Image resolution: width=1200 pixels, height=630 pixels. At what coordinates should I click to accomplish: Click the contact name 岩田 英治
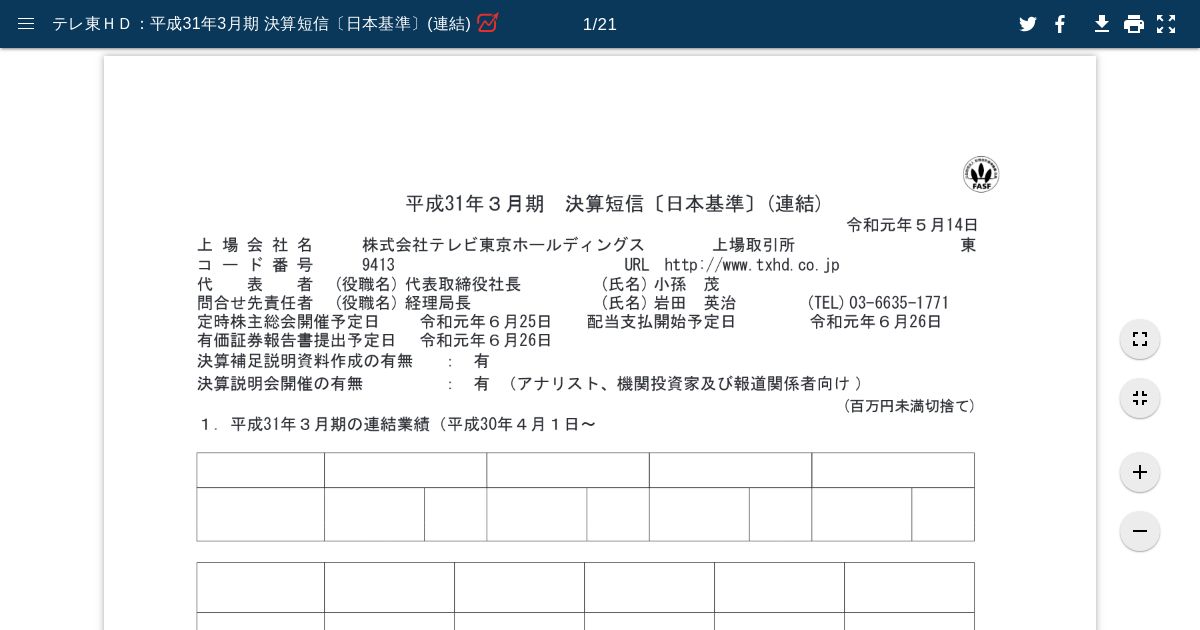694,303
